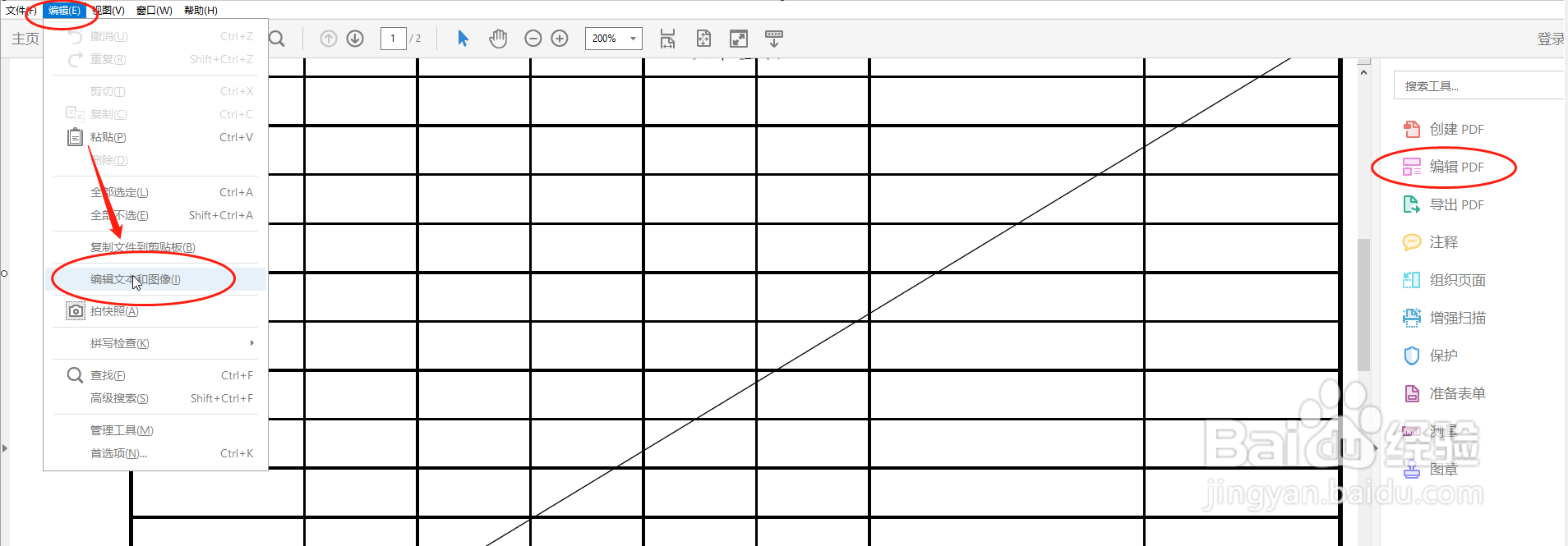Click the fit page icon
The image size is (1568, 546).
(703, 39)
